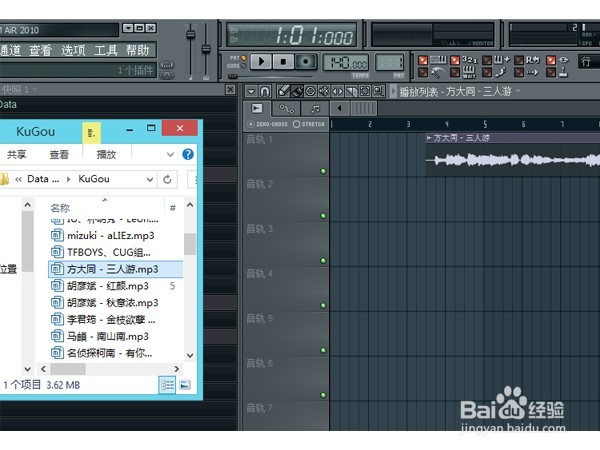Image resolution: width=600 pixels, height=450 pixels.
Task: Toggle the metronome button
Action: [433, 72]
